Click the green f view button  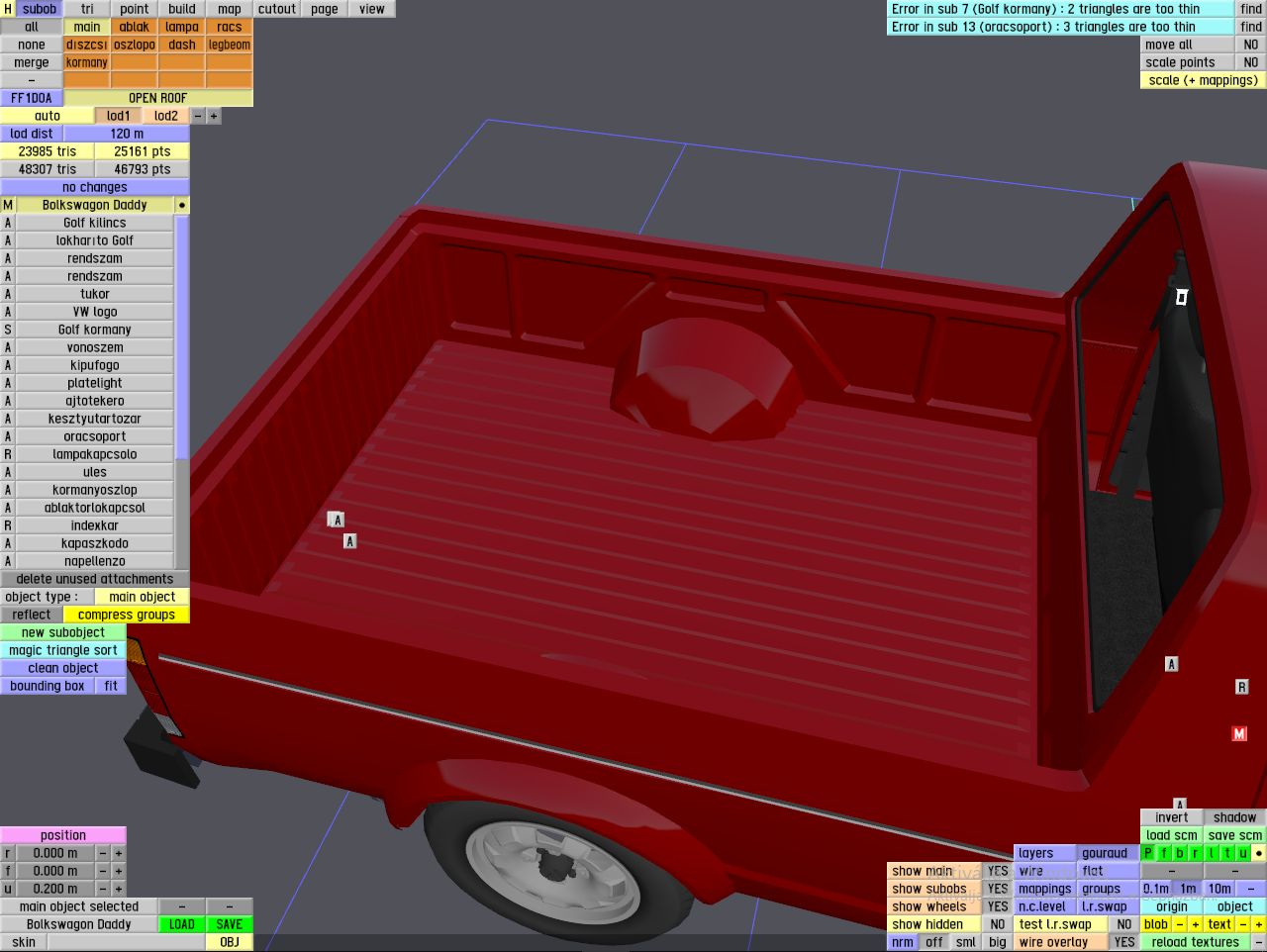[x=1164, y=853]
